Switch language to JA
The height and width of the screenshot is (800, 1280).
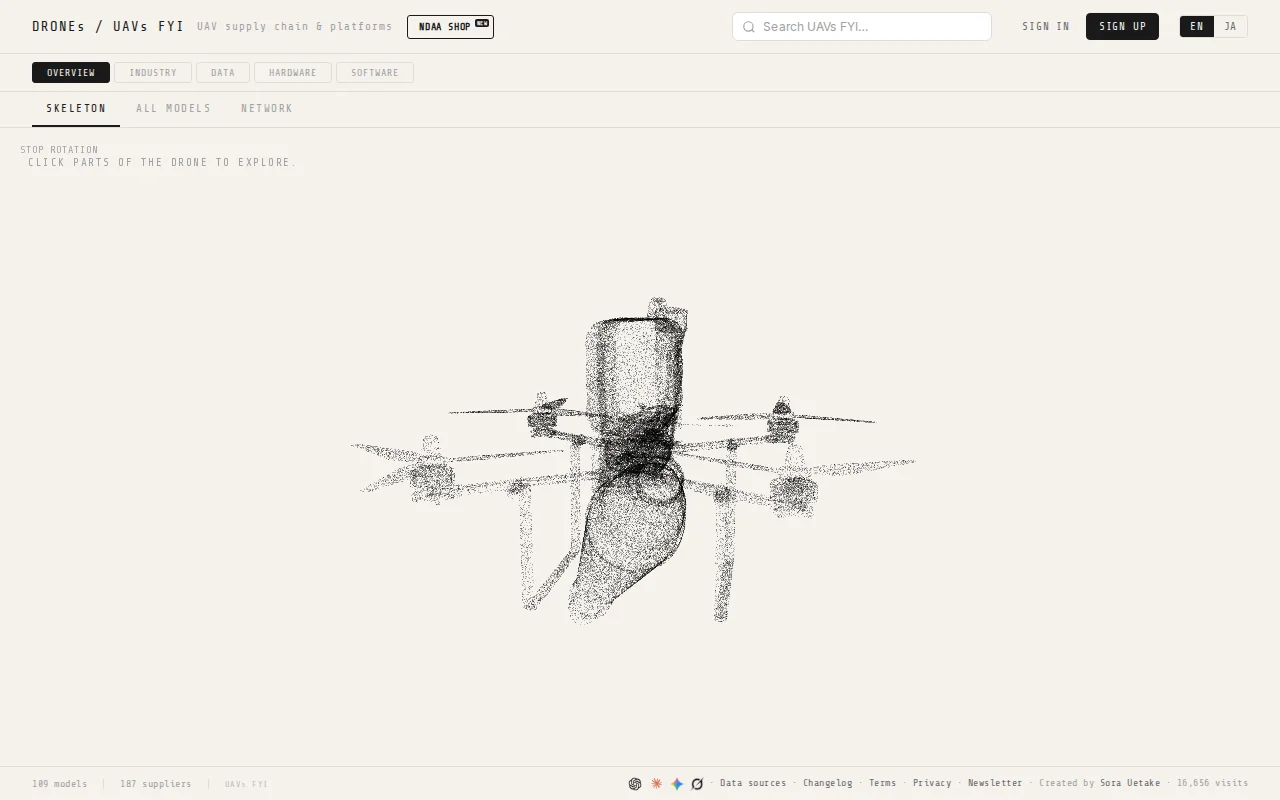pyautogui.click(x=1230, y=27)
